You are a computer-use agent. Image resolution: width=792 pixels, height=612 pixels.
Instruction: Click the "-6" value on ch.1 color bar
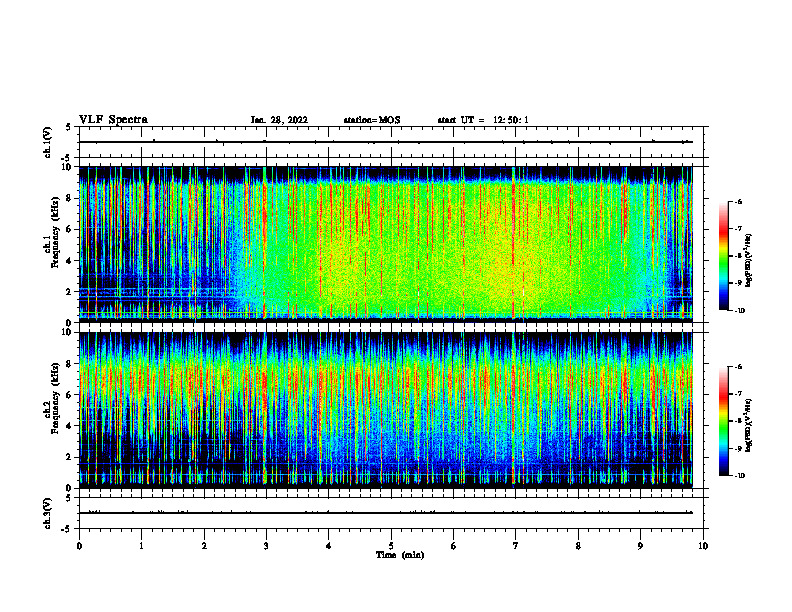(738, 201)
